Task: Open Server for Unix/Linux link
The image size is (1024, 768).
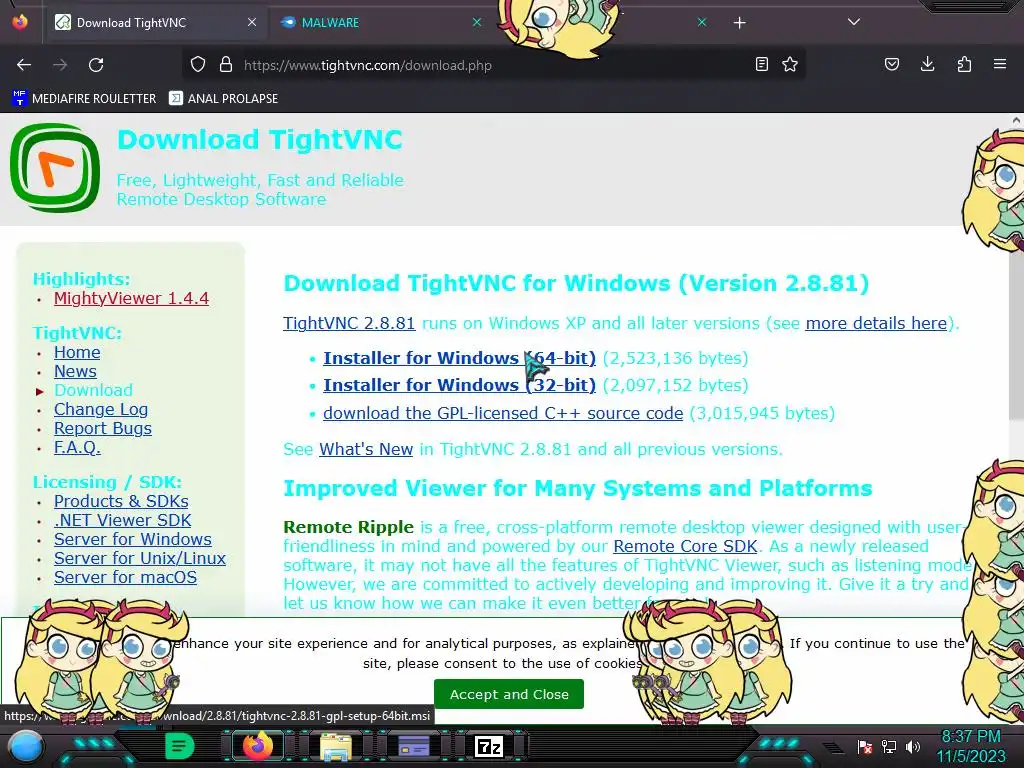Action: [x=140, y=558]
